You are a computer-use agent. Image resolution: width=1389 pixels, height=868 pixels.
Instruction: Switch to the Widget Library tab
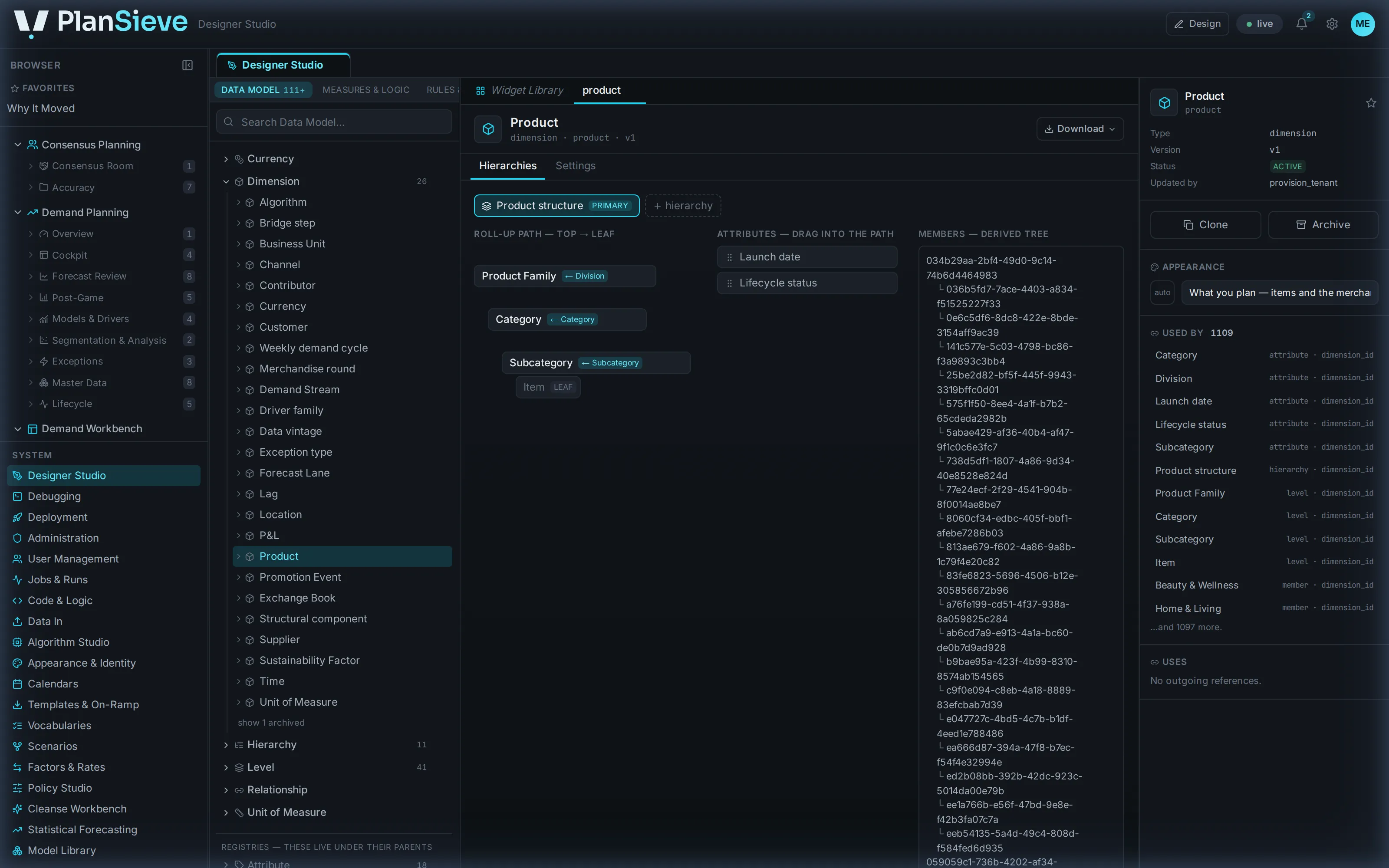pyautogui.click(x=520, y=90)
